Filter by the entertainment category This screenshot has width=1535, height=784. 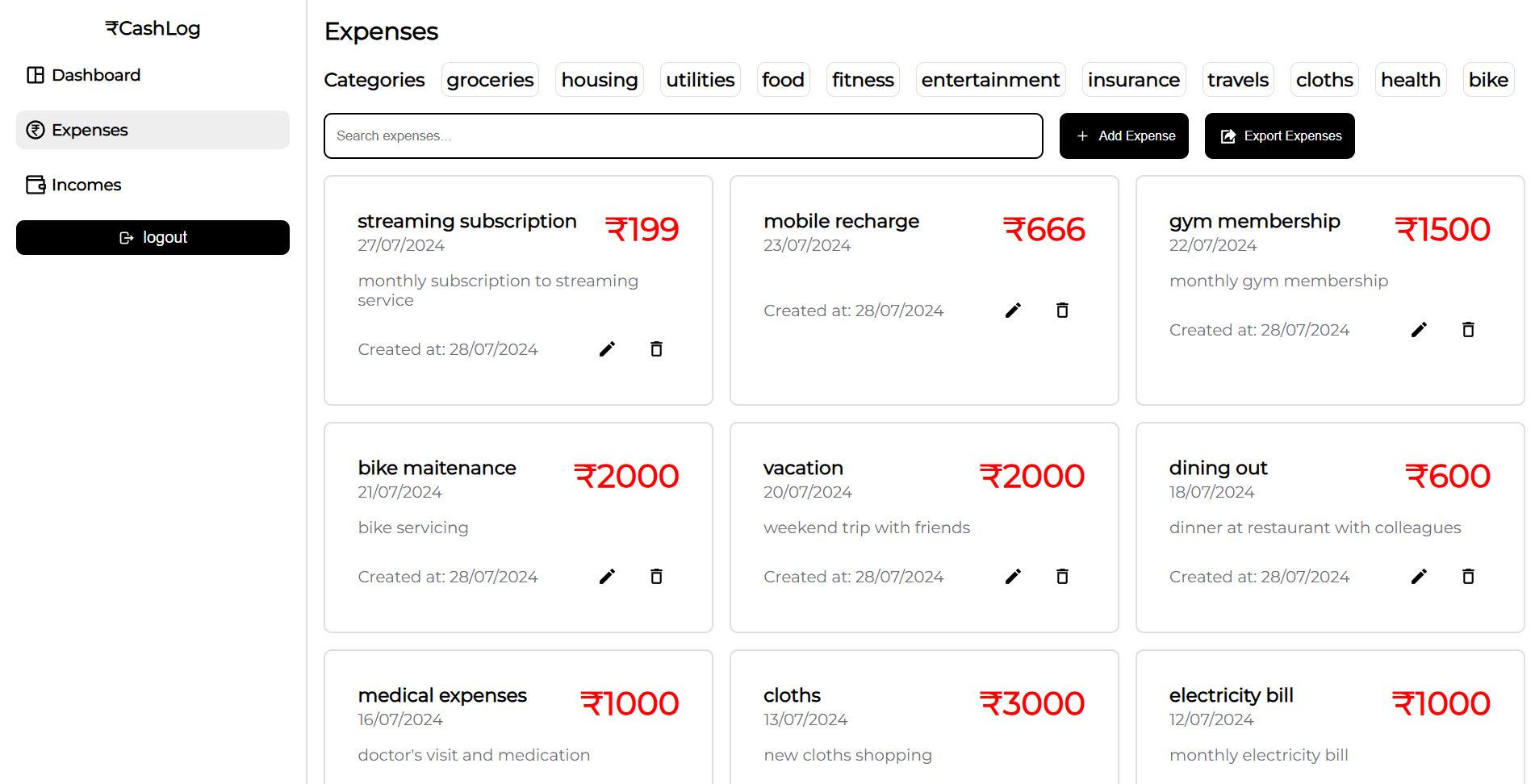click(990, 80)
